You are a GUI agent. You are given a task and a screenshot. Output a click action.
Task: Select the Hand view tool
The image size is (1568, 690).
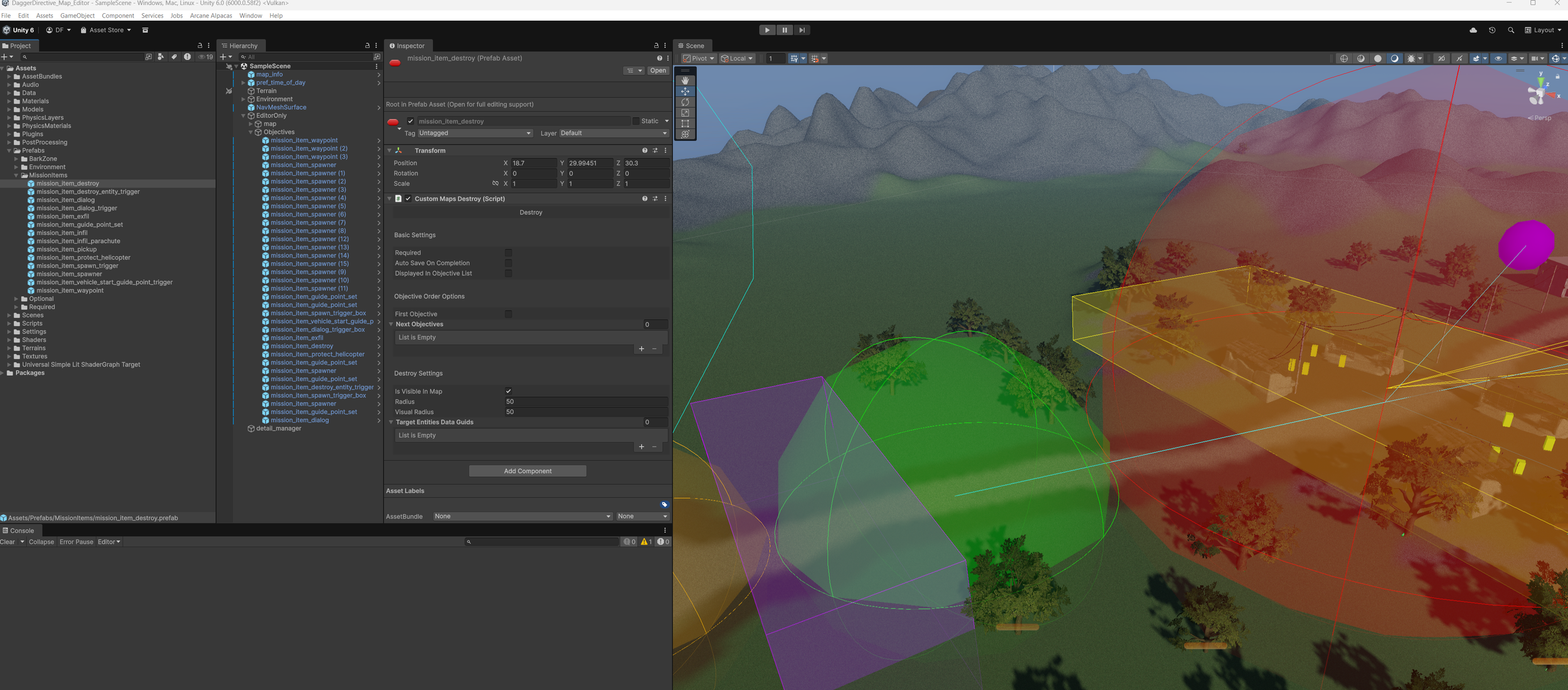click(x=685, y=80)
